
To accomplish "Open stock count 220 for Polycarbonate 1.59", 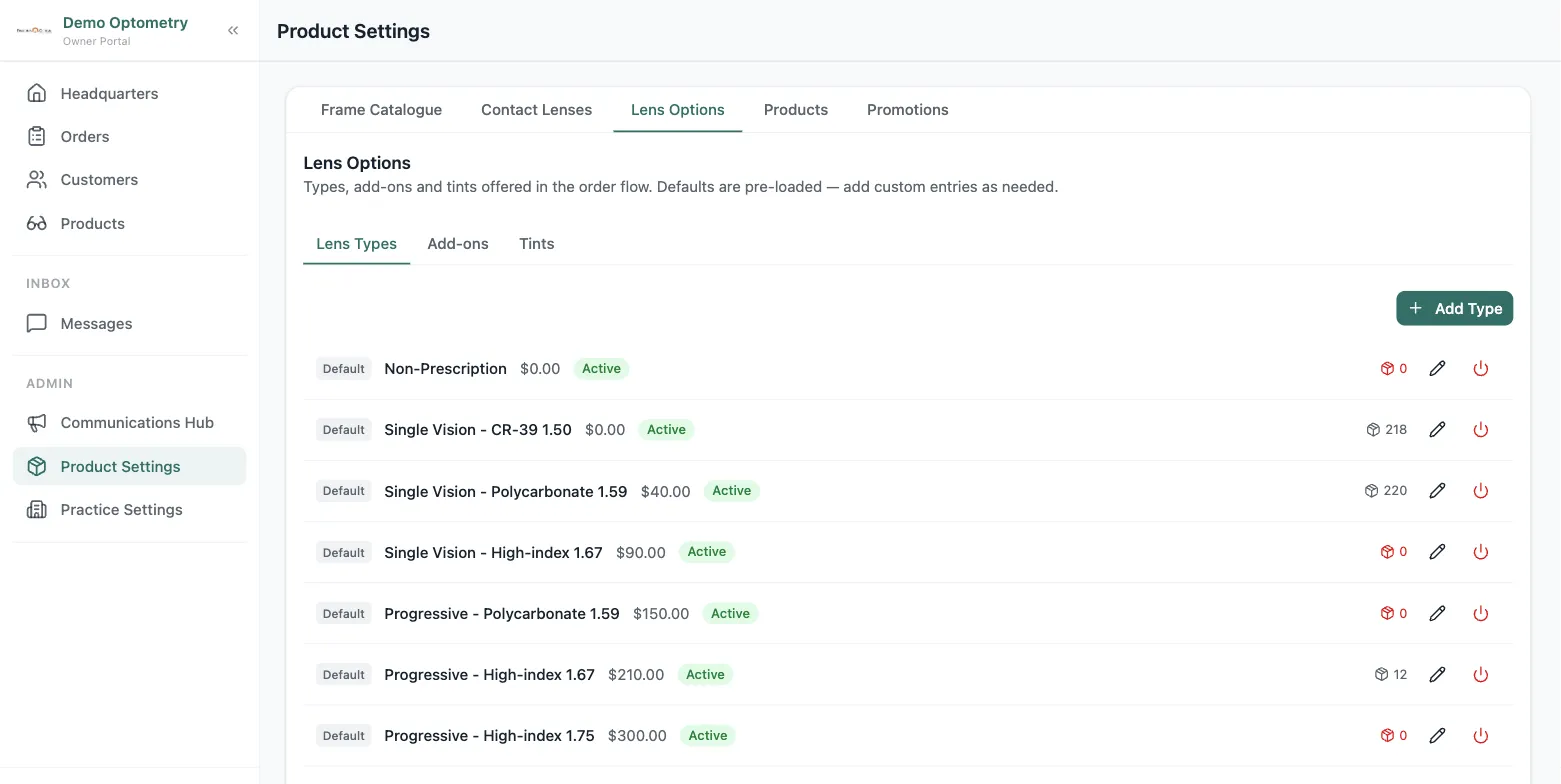I will click(1386, 491).
